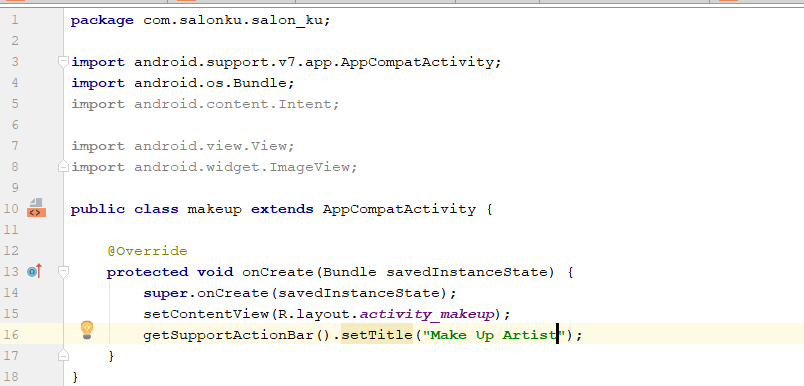Click 'android.content.Intent' unused import
The width and height of the screenshot is (804, 386).
(234, 104)
